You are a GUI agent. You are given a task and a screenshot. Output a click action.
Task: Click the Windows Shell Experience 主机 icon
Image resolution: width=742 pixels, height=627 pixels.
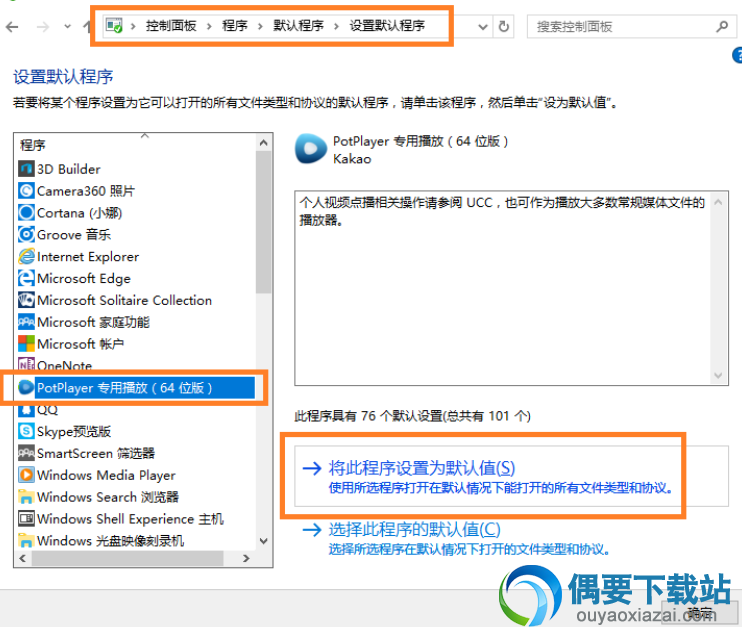click(26, 518)
